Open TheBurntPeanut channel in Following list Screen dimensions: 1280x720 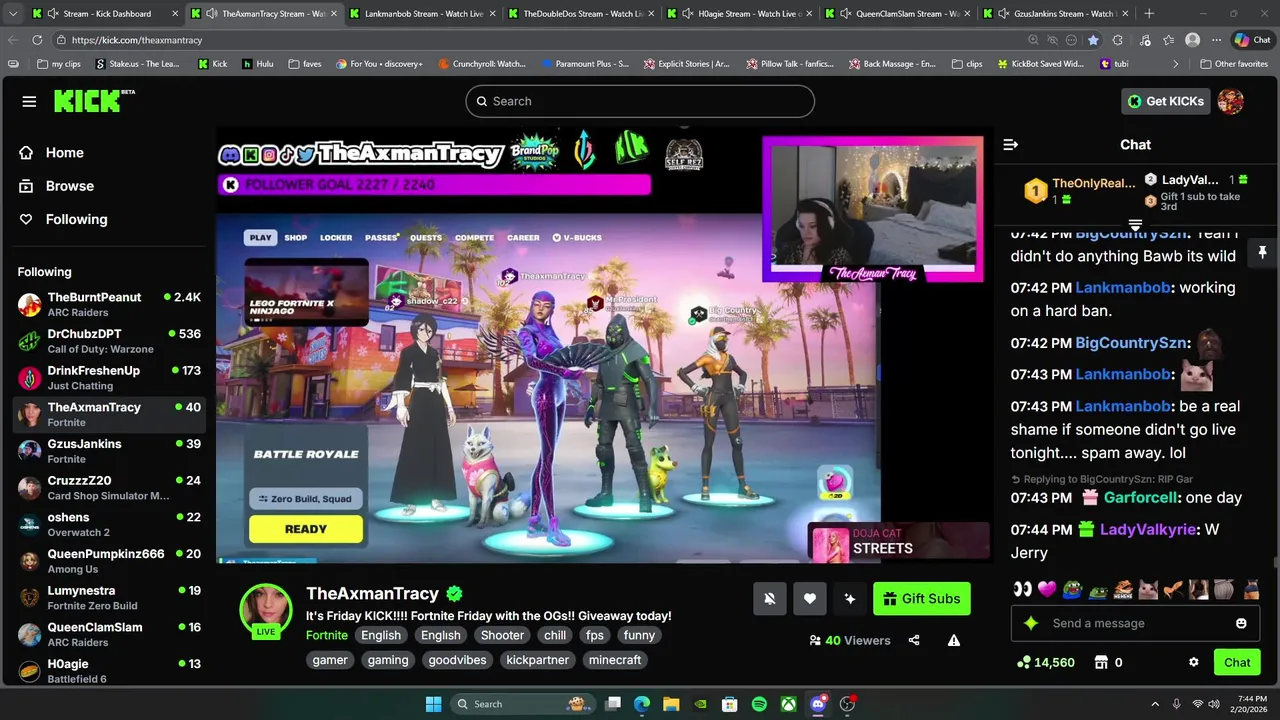[x=108, y=304]
